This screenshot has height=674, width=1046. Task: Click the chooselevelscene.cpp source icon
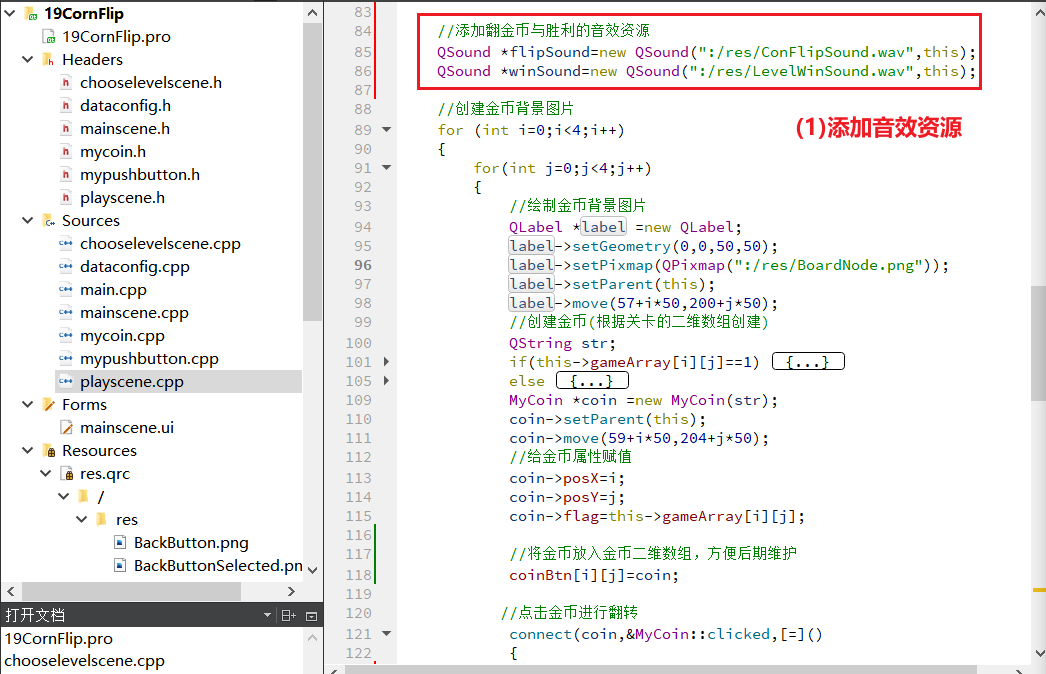[x=65, y=244]
